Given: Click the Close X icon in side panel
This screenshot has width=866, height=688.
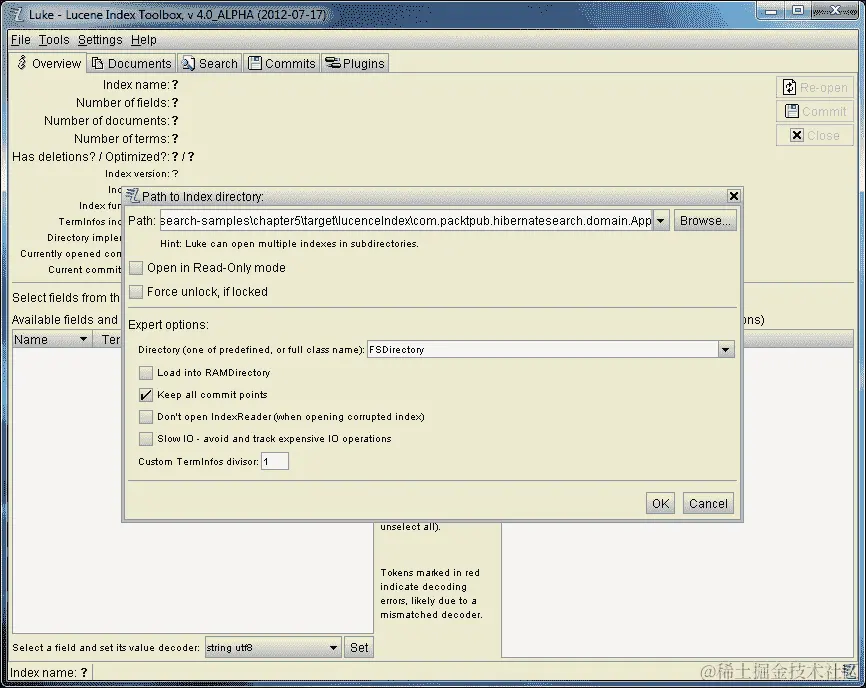Looking at the screenshot, I should tap(796, 135).
